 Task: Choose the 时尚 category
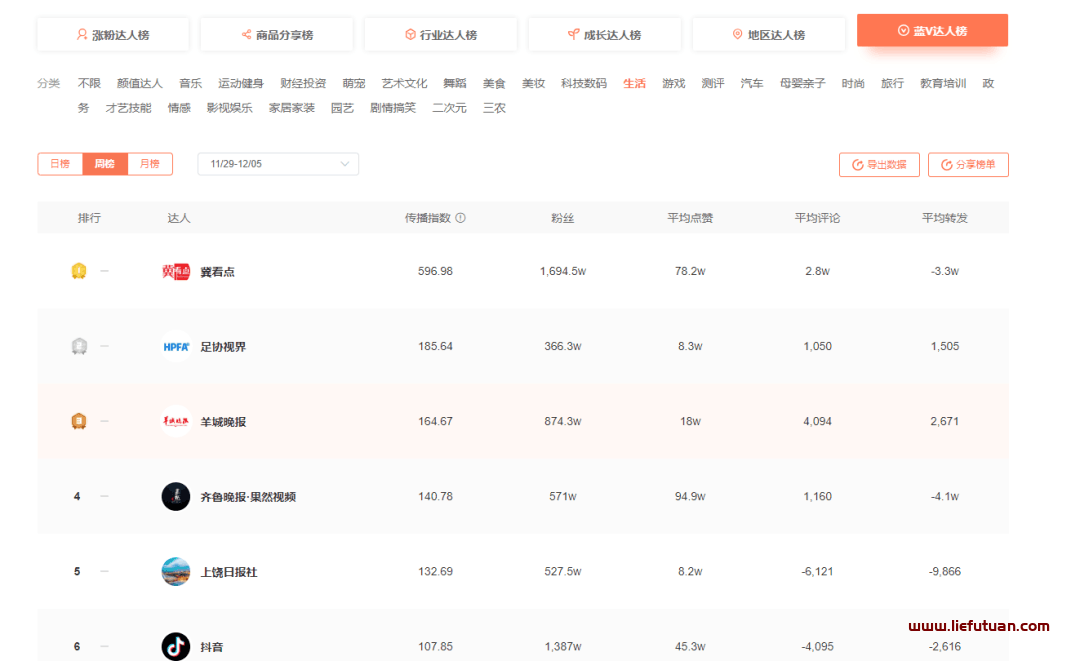pos(853,83)
